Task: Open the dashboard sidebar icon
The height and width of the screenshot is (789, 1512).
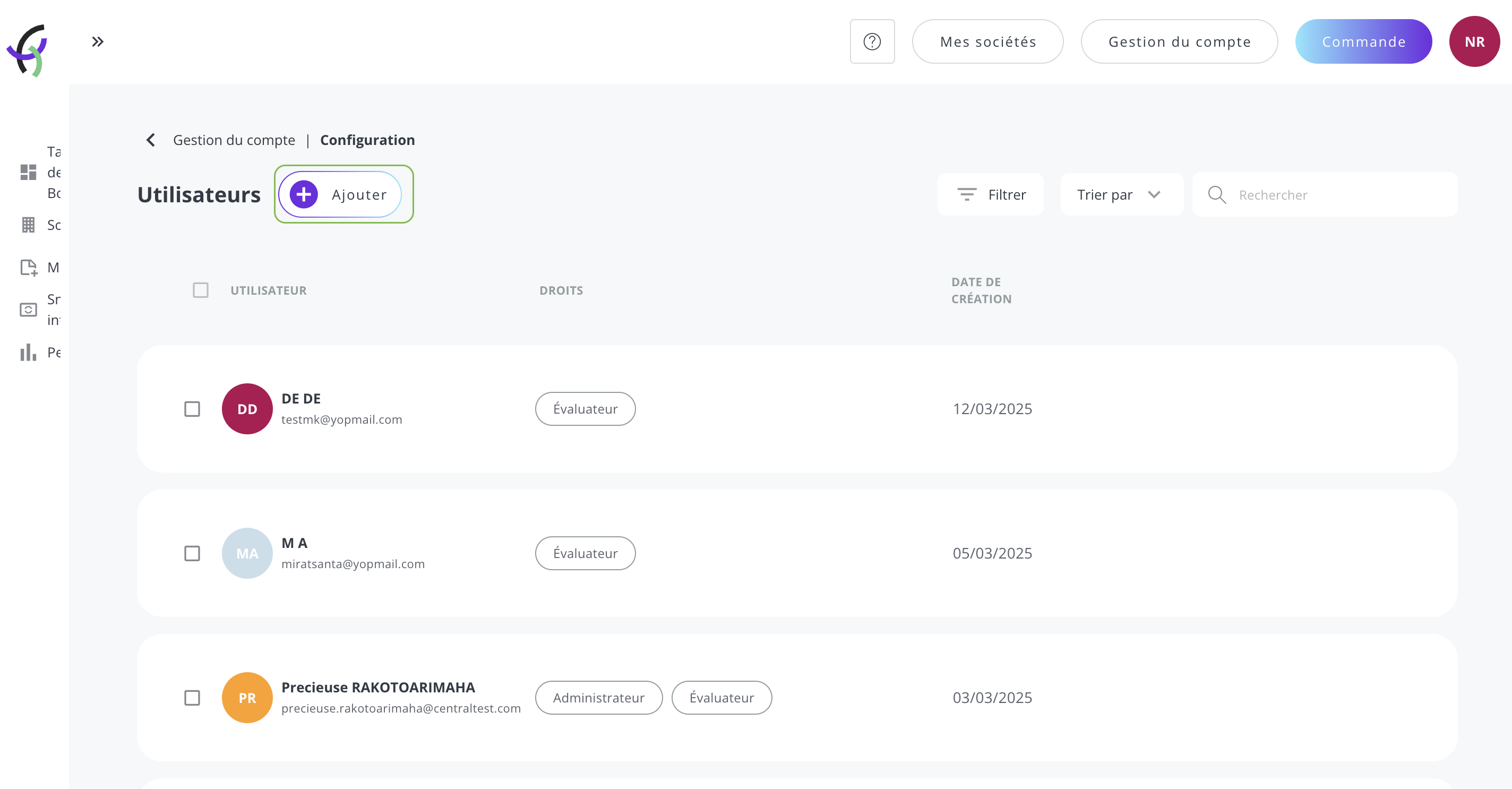Action: point(28,172)
